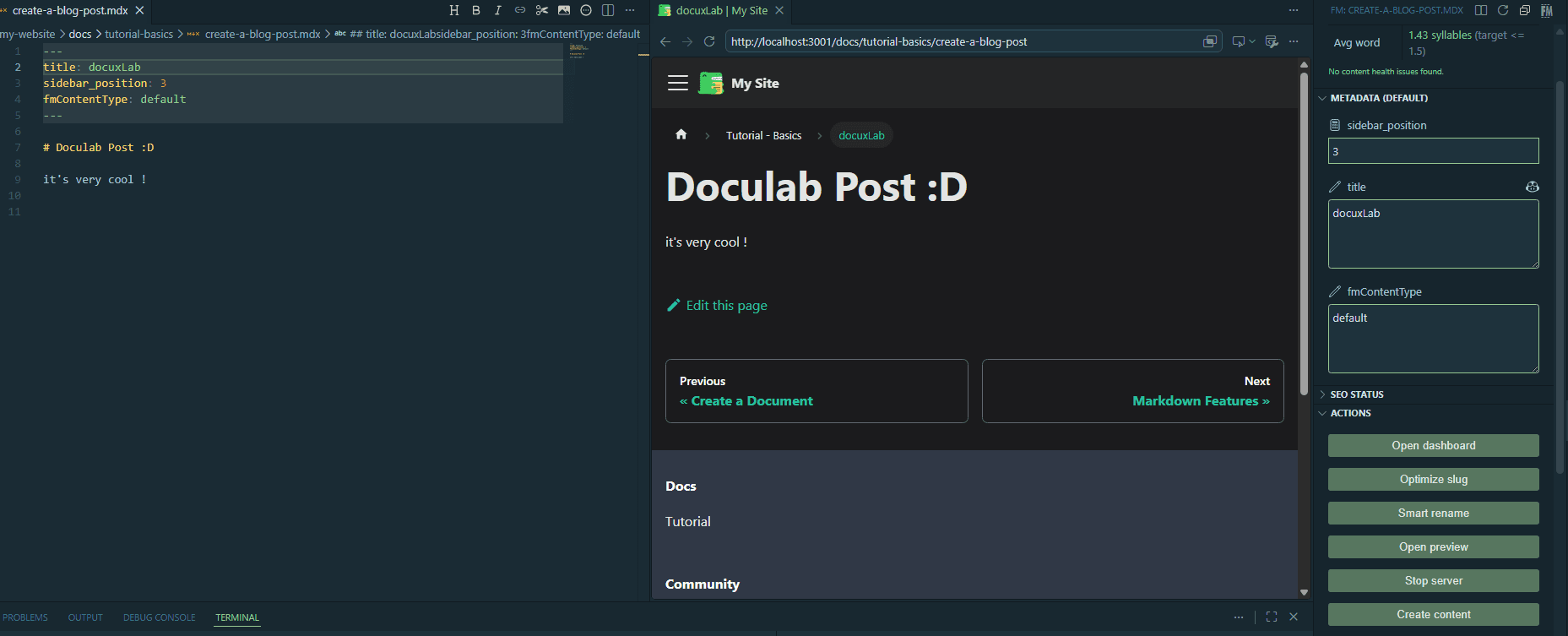Split the editor with the split icon

pyautogui.click(x=608, y=10)
